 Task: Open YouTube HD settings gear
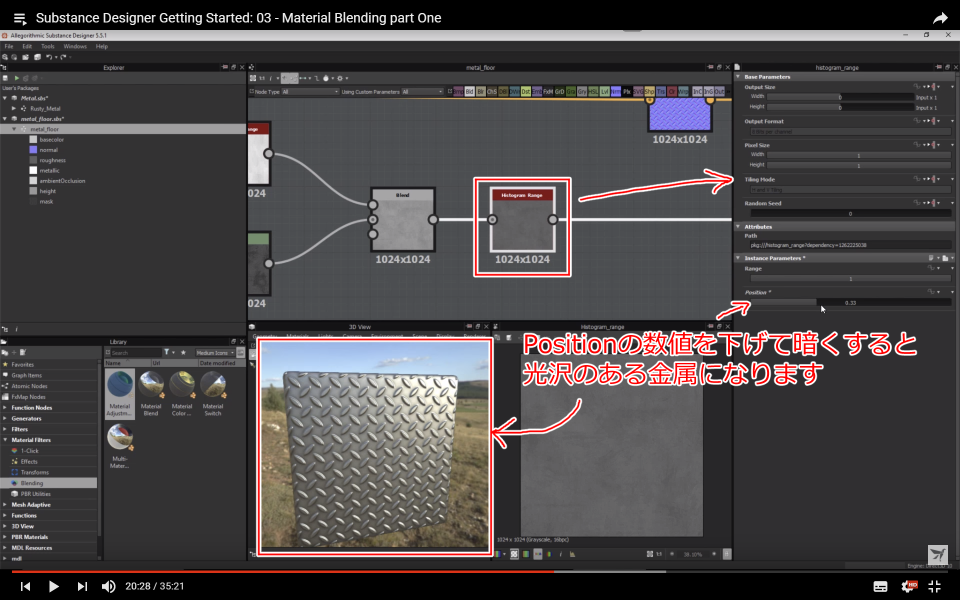pos(909,586)
